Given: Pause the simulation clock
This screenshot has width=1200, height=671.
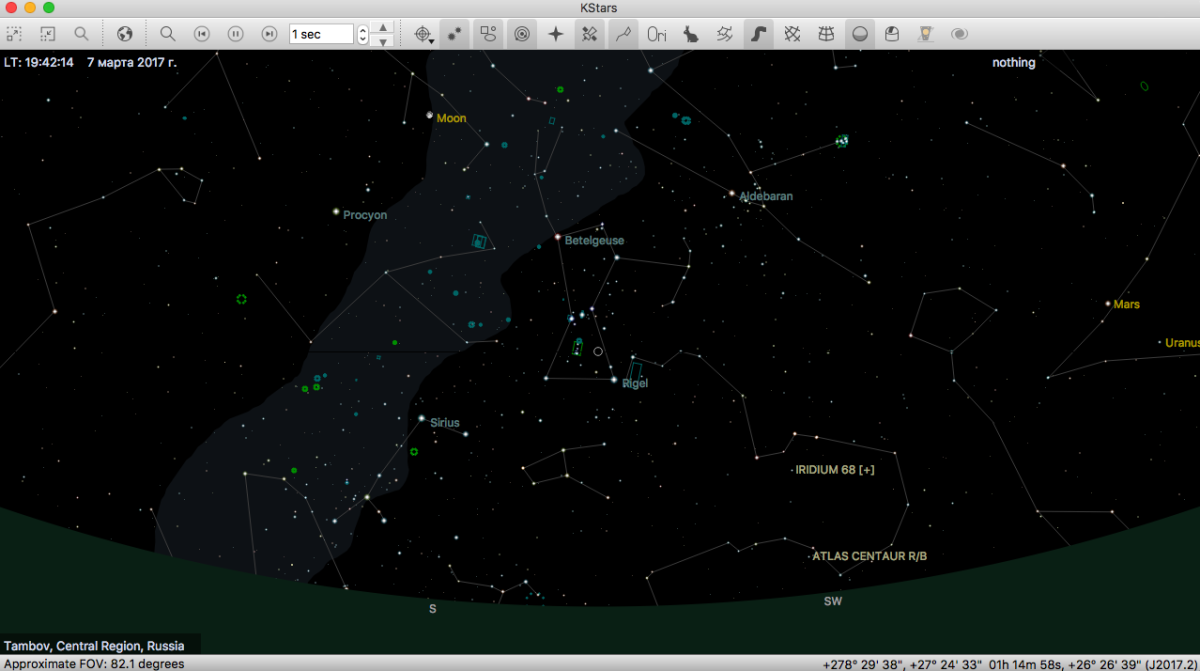Looking at the screenshot, I should (235, 34).
